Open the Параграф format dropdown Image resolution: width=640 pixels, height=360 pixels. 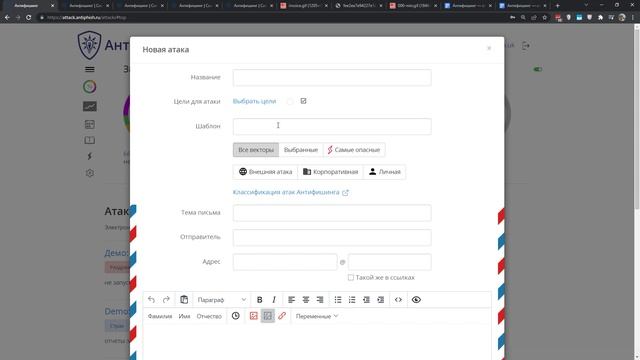[222, 300]
